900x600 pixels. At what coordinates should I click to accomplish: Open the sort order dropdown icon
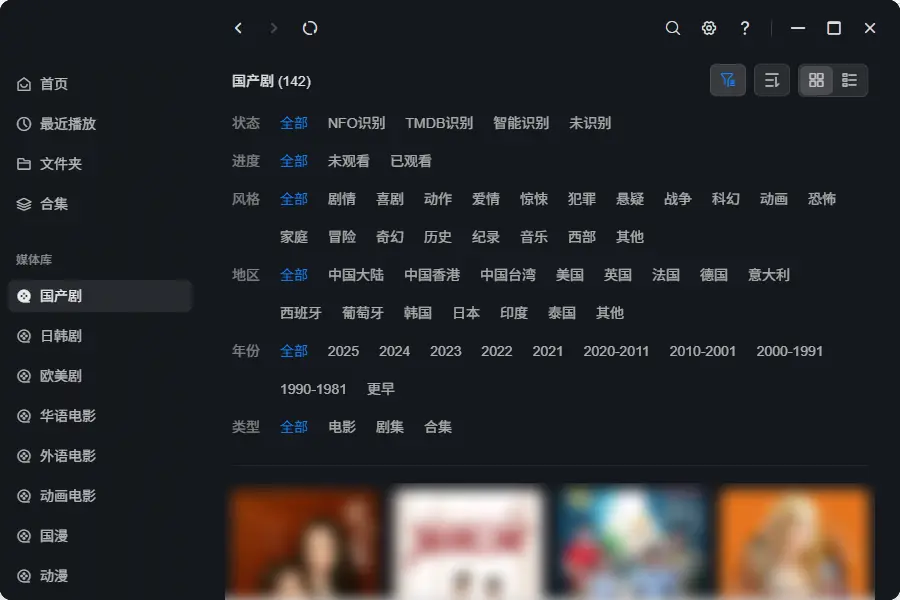(772, 80)
